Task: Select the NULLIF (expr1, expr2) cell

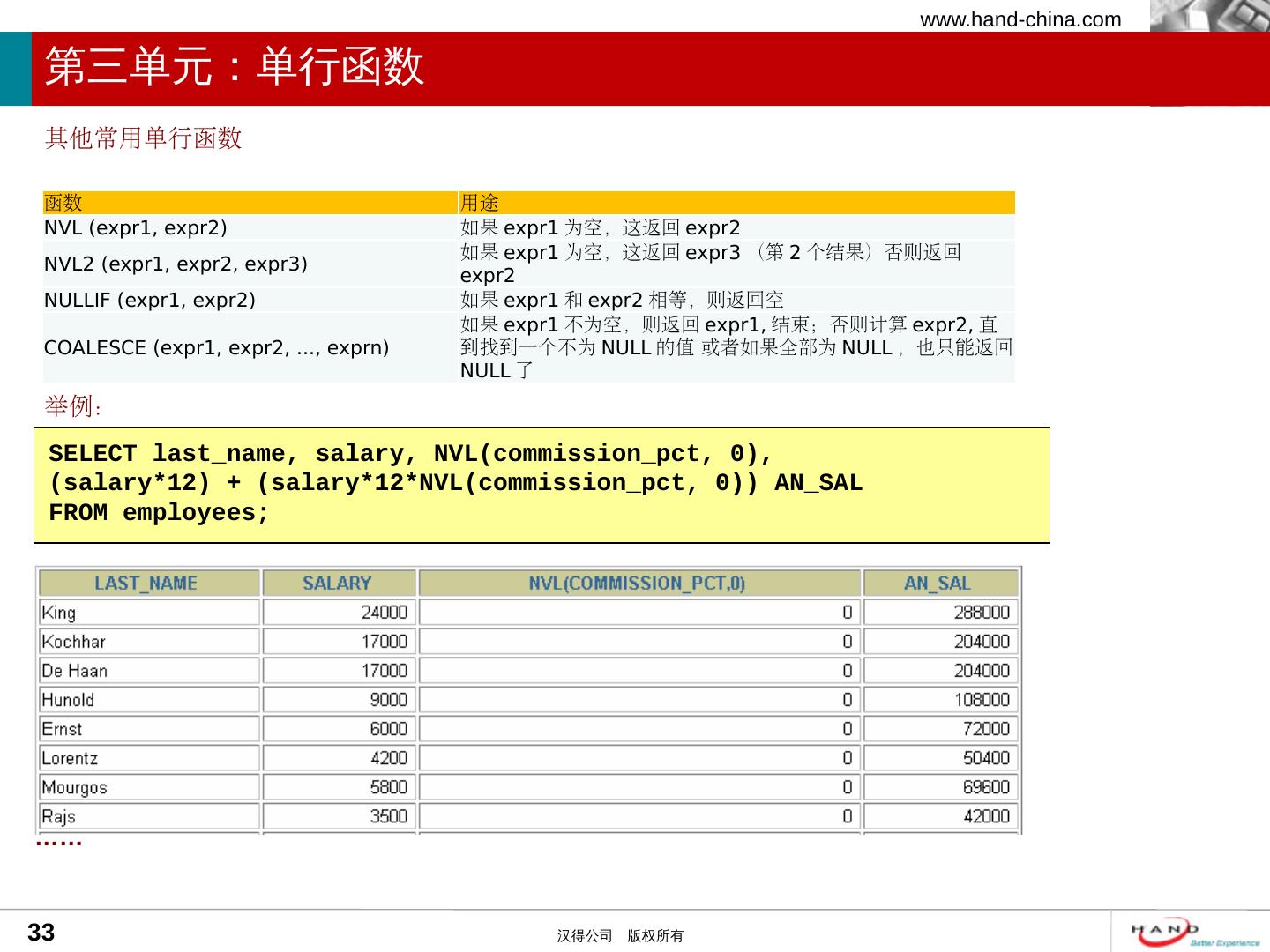Action: point(150,301)
